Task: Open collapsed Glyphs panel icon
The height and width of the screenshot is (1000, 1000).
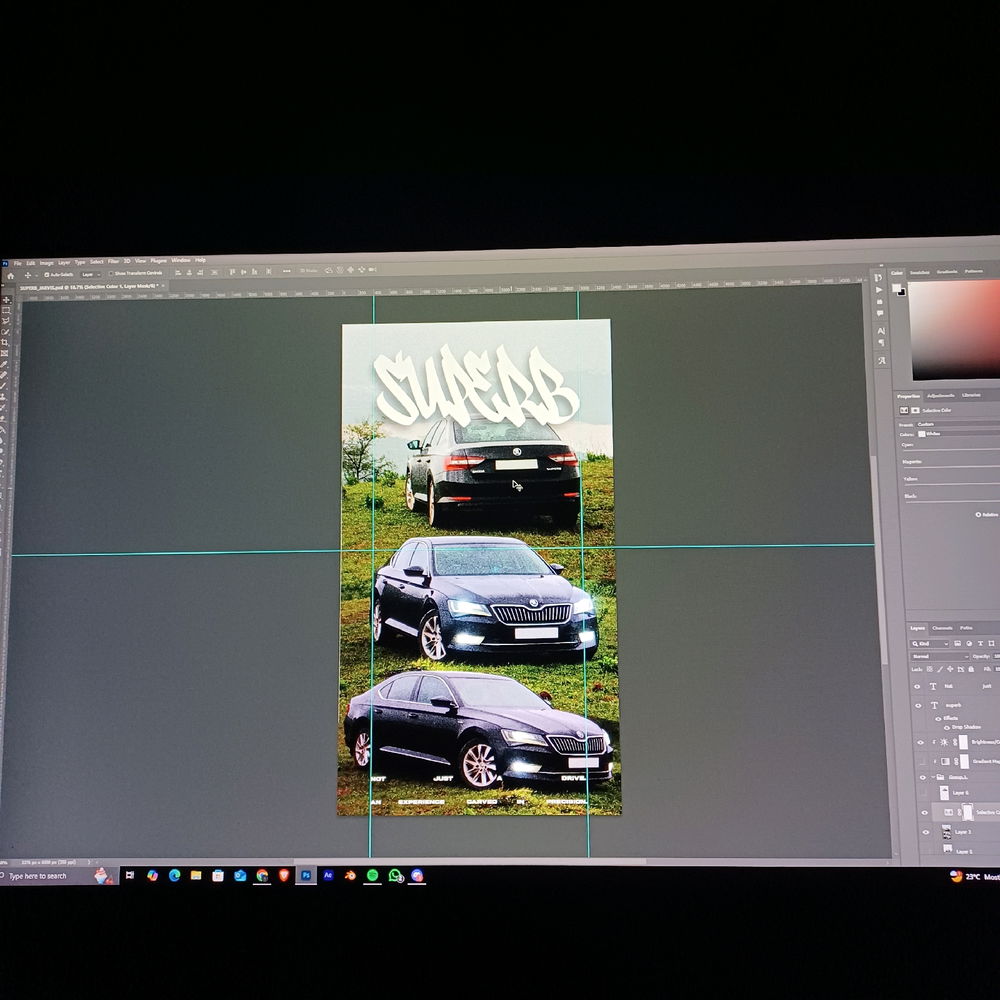Action: tap(882, 360)
